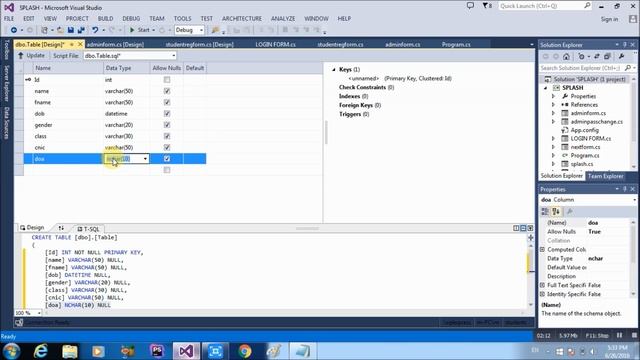Click the Navigate Backward toolbar icon
640x360 pixels.
pyautogui.click(x=14, y=30)
